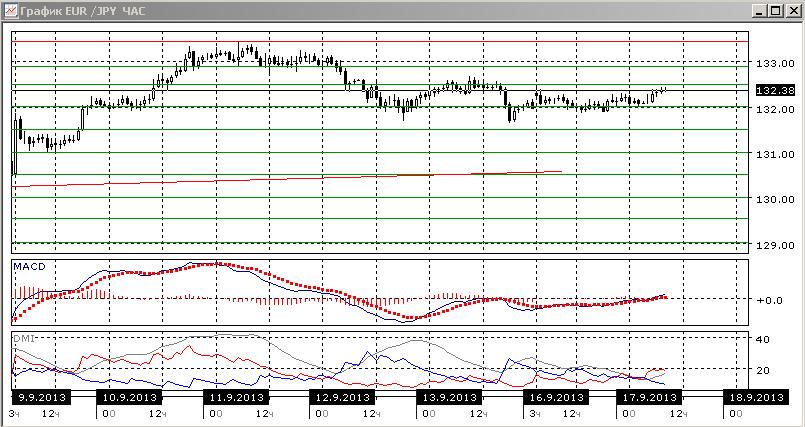Viewport: 805px width, 427px height.
Task: Click the top red resistance line
Action: coord(380,41)
